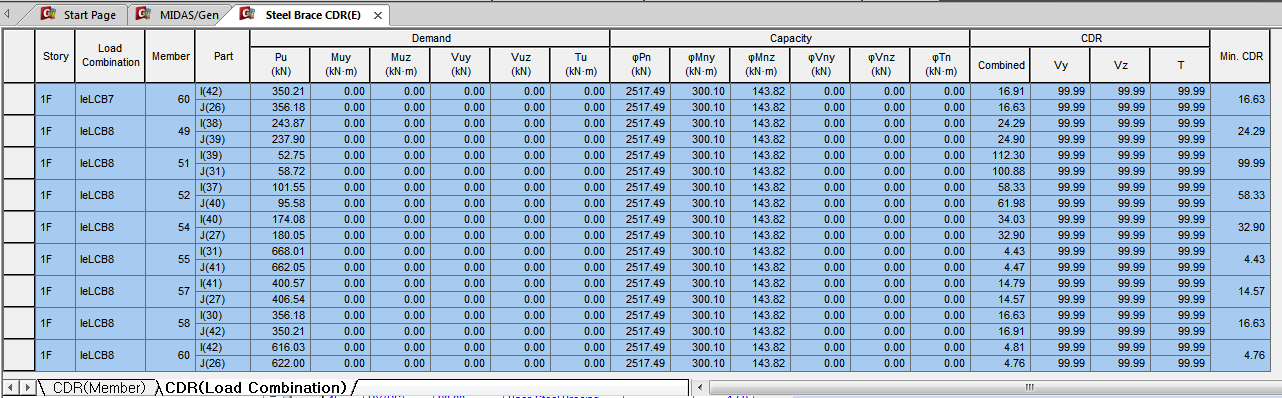The height and width of the screenshot is (398, 1282).
Task: Click the φPn (kN) column header
Action: coord(641,64)
